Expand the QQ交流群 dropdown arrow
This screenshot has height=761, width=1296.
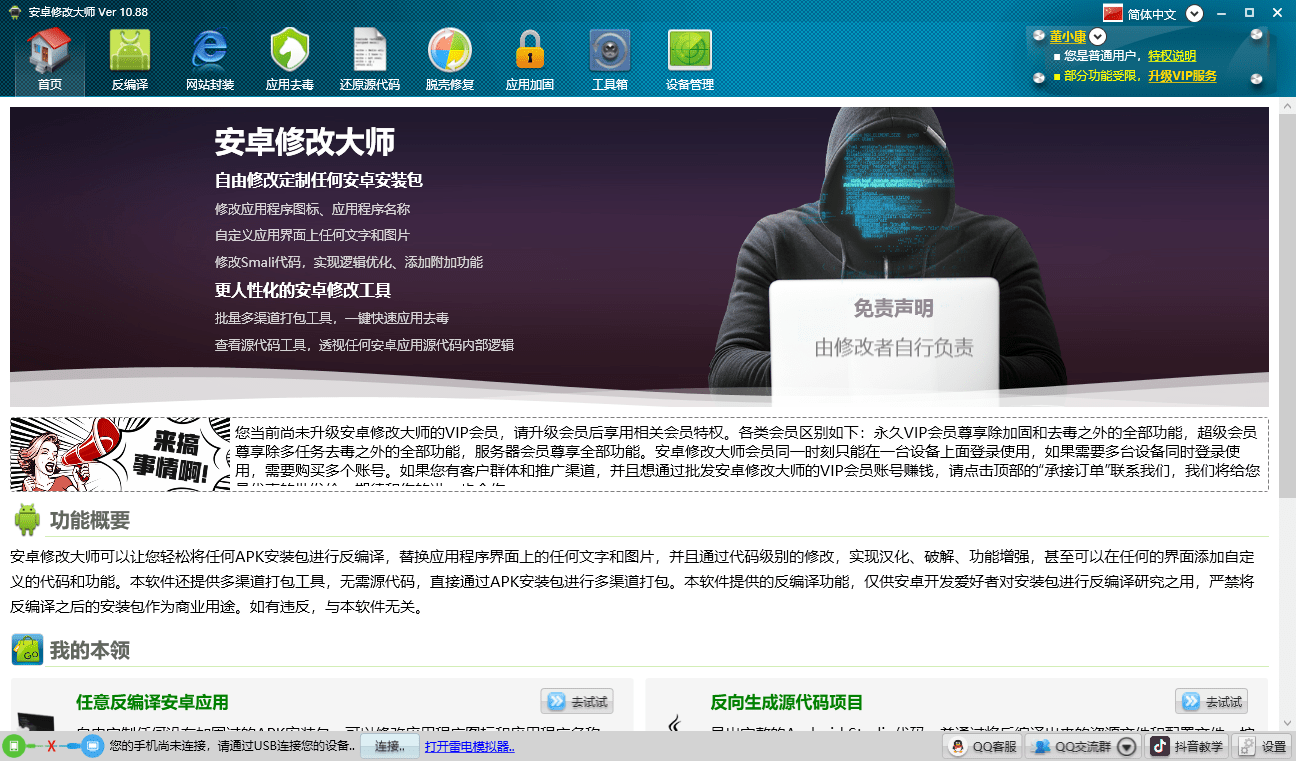point(1124,745)
